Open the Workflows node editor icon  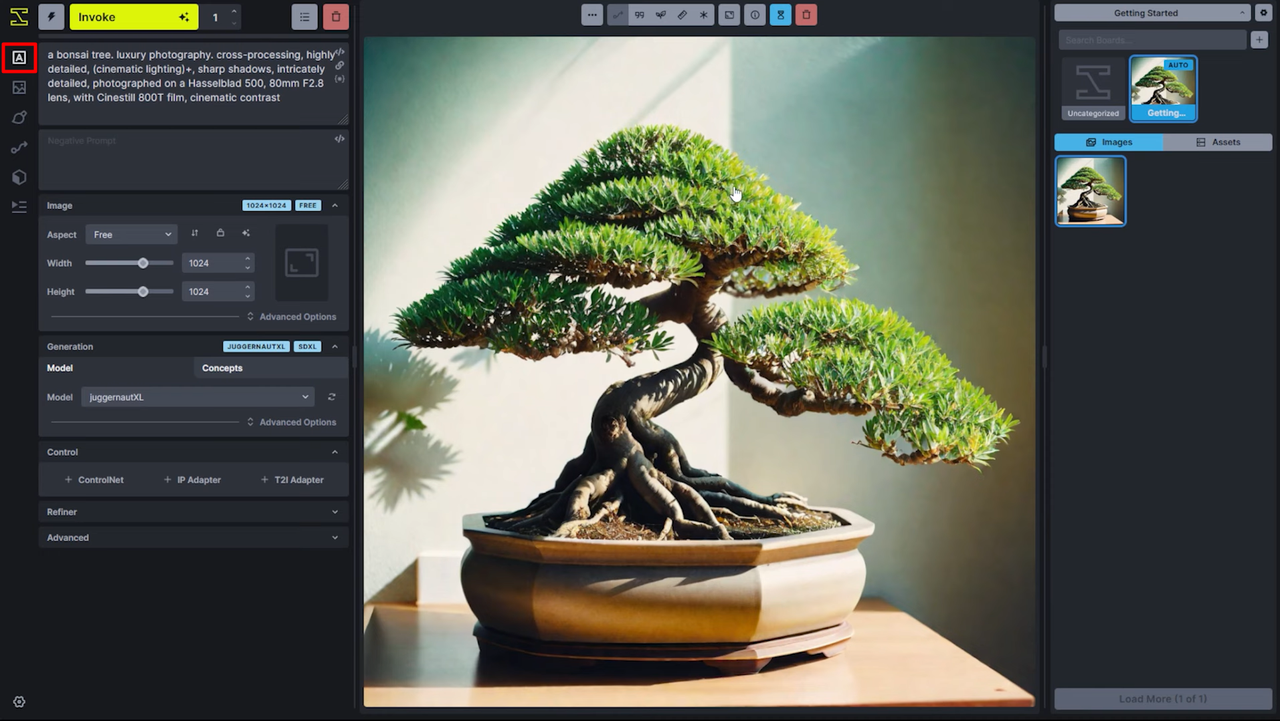point(18,147)
